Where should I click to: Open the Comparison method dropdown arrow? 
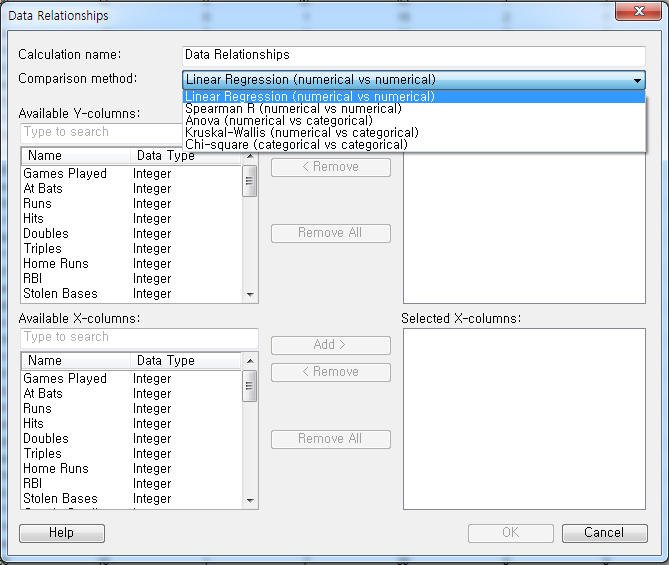click(637, 80)
